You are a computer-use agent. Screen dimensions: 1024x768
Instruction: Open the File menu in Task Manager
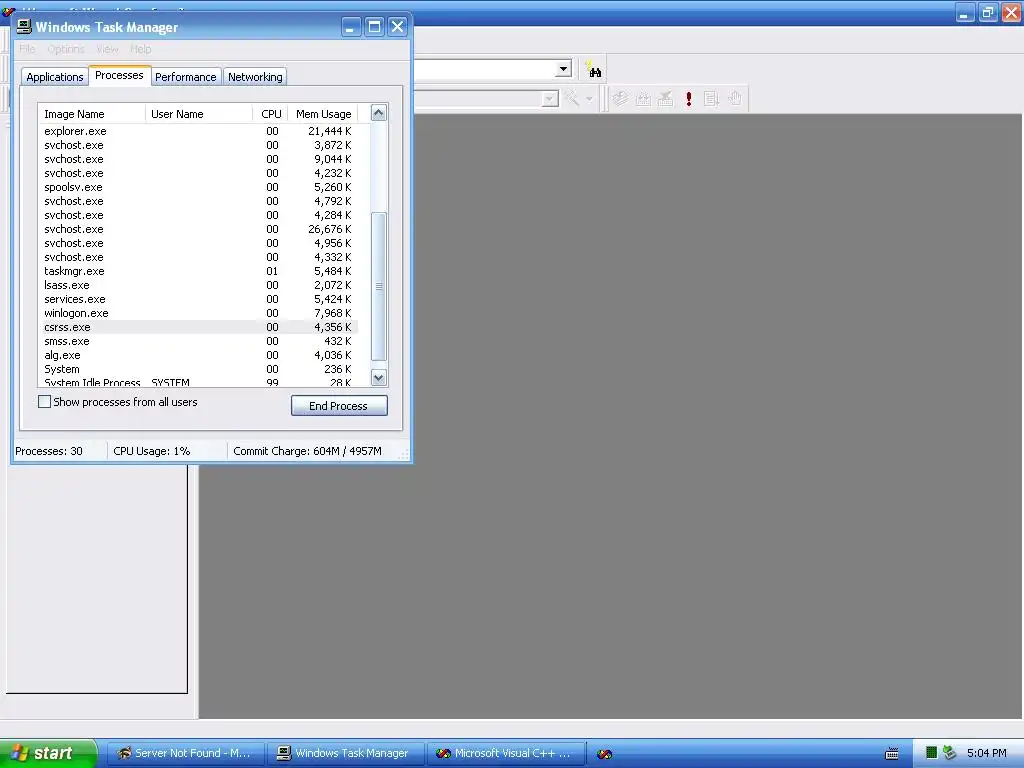[x=27, y=49]
